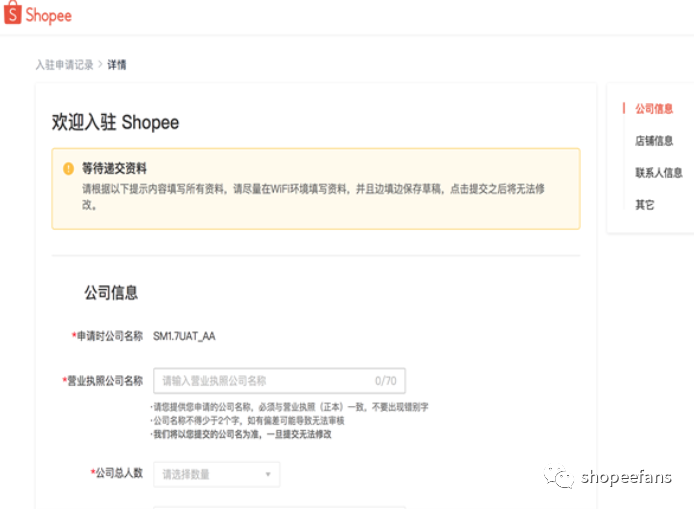This screenshot has height=509, width=694.
Task: Click hint text 公司名称不得少于2个字
Action: pyautogui.click(x=249, y=420)
